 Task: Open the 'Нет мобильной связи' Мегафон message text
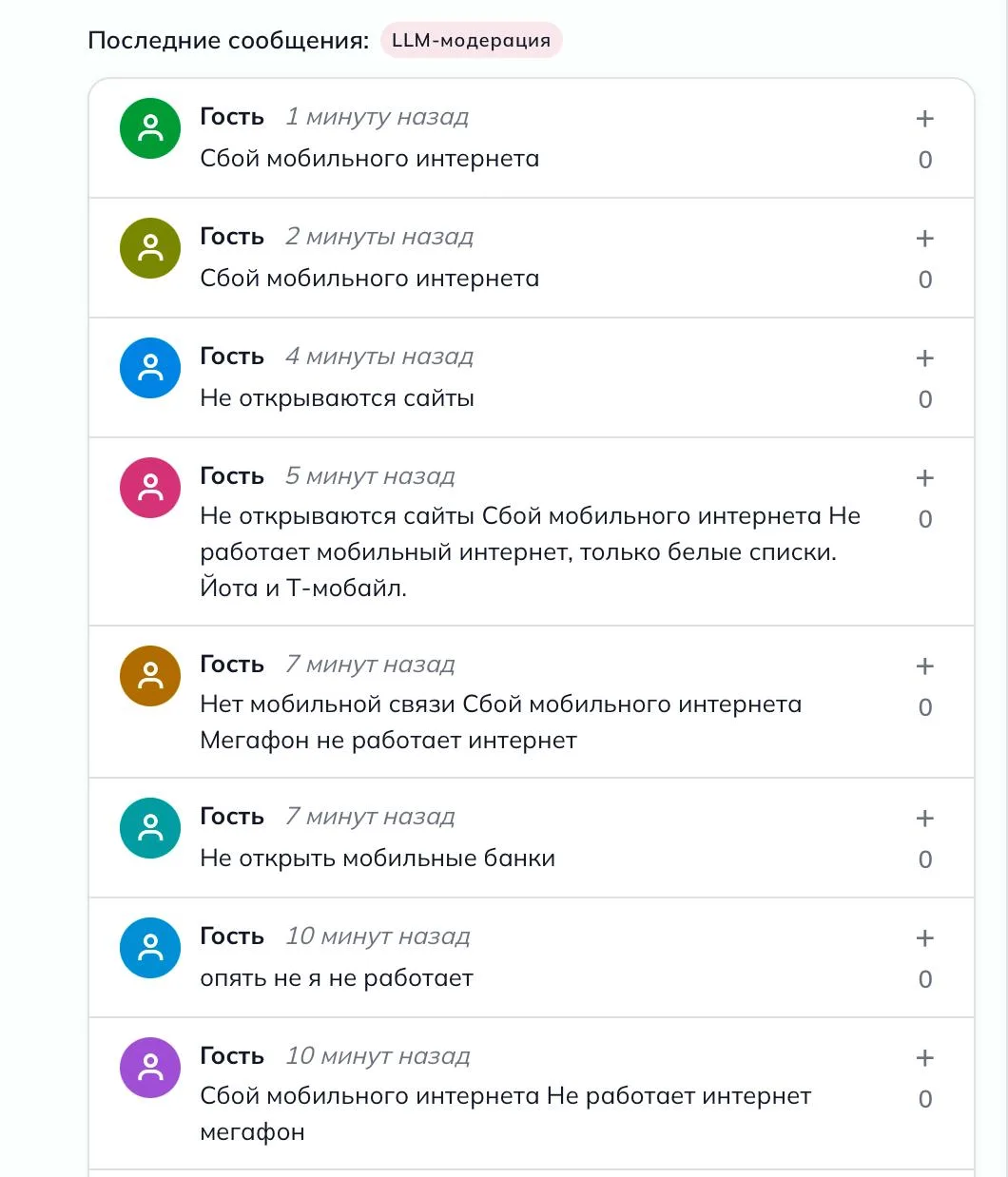coord(501,723)
